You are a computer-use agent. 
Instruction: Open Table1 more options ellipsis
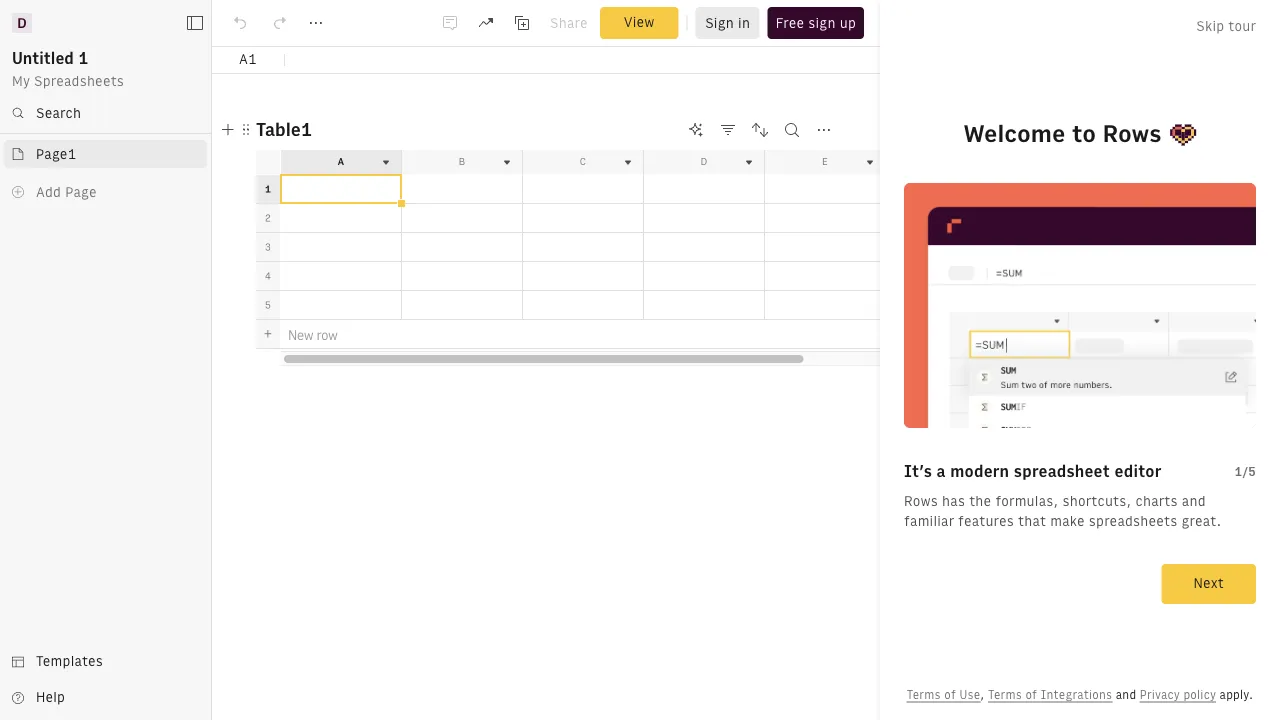coord(824,130)
